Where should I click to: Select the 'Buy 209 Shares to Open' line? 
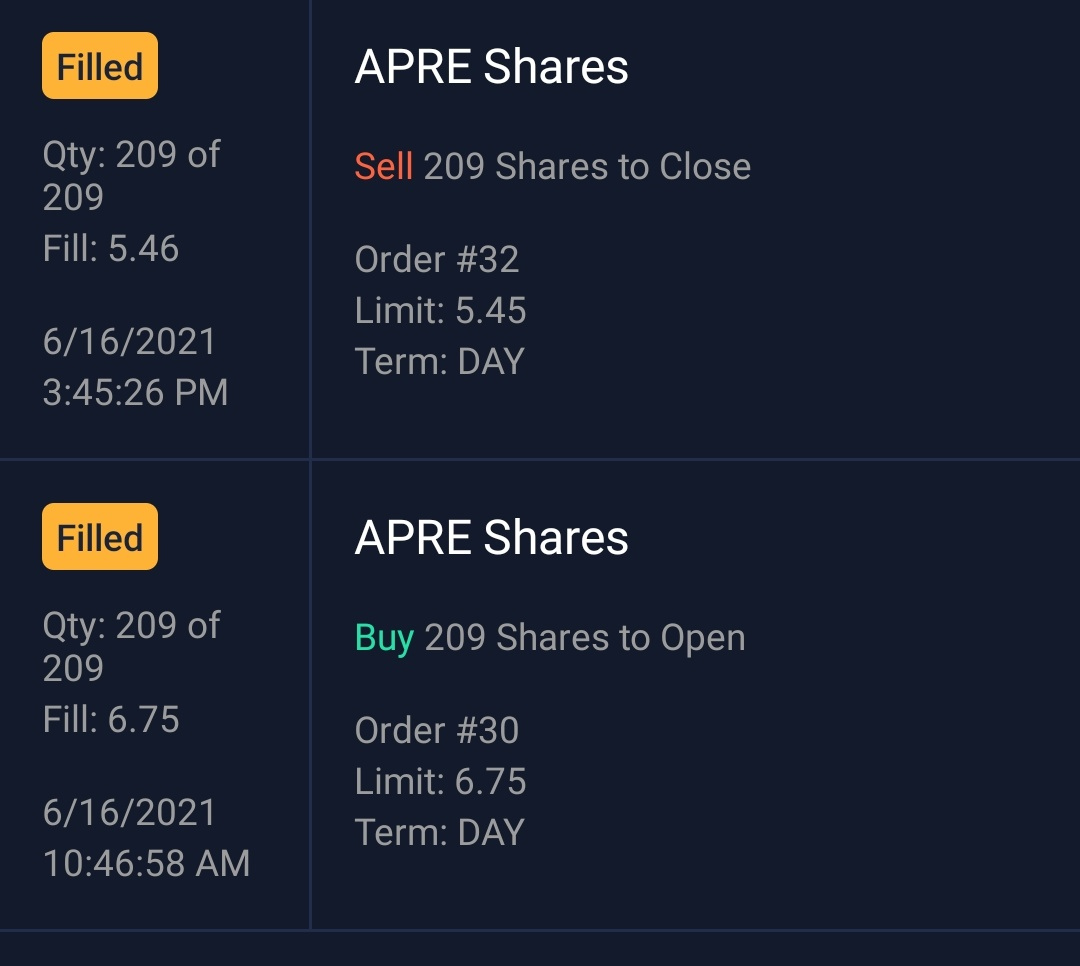[550, 637]
